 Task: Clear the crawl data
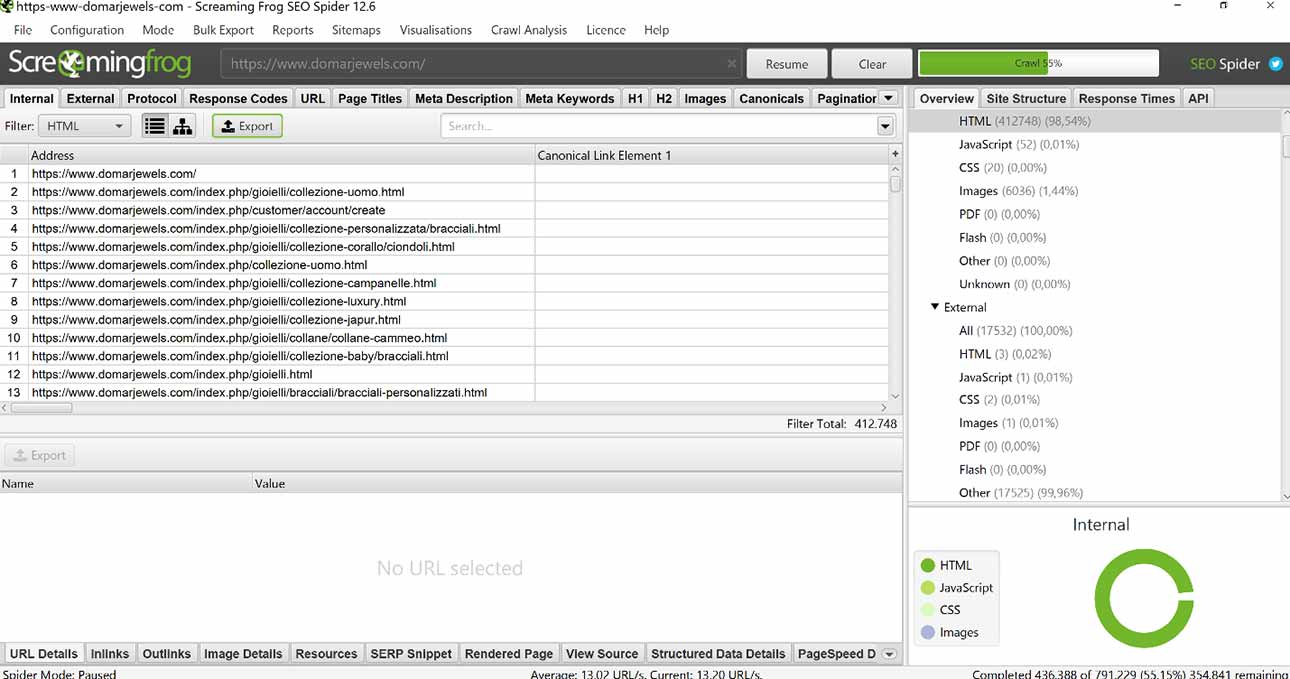(x=872, y=64)
